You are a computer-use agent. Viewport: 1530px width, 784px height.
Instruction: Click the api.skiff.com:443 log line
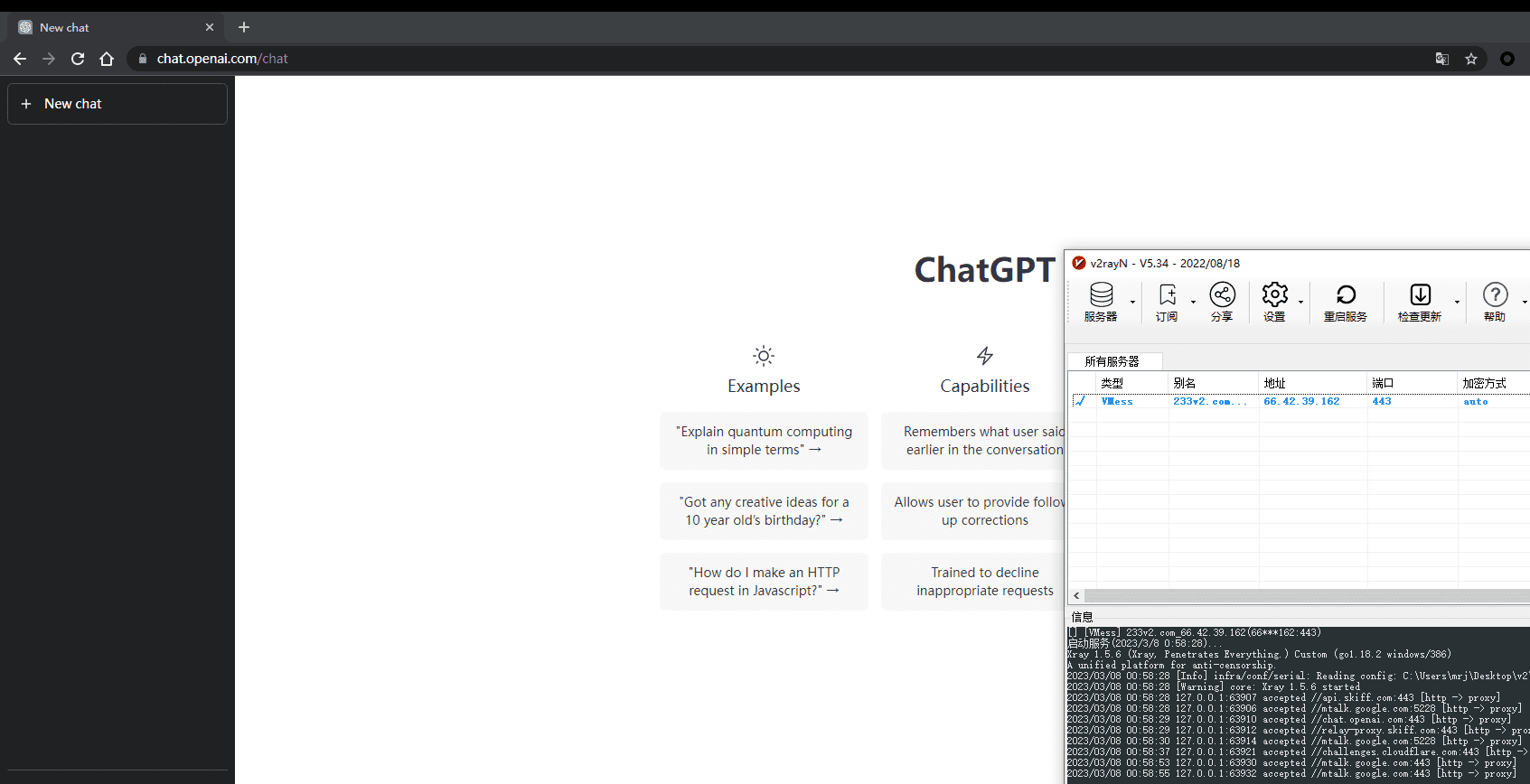pos(1283,698)
